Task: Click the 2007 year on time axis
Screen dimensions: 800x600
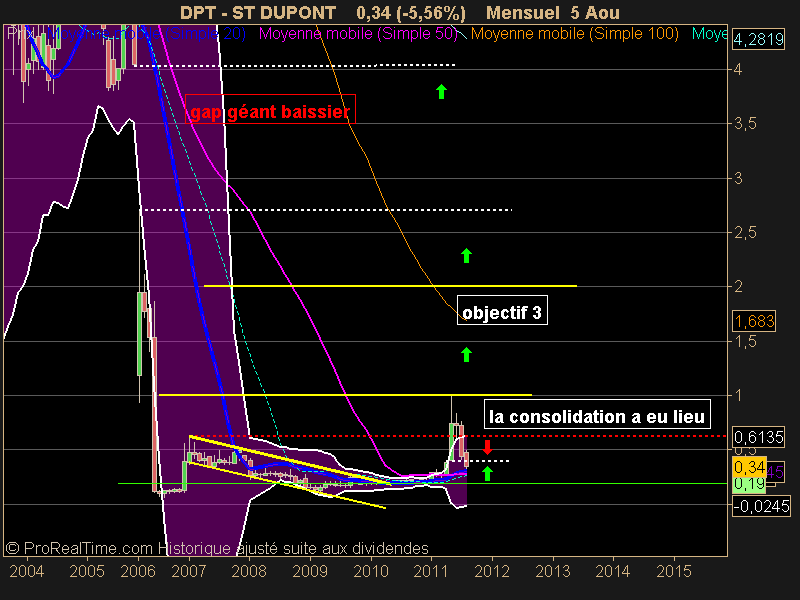Action: tap(188, 571)
